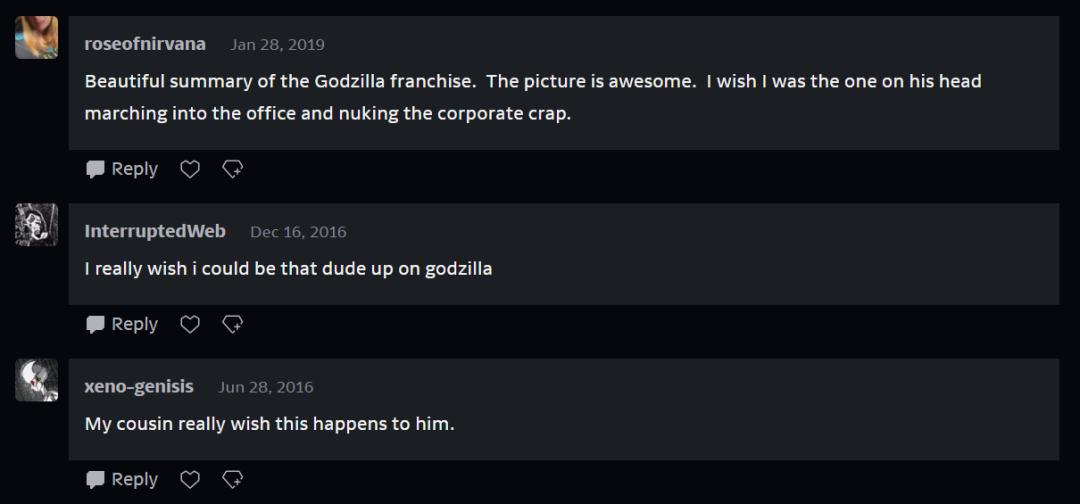Reply to xeno-genisis's cousin comment

pos(134,480)
